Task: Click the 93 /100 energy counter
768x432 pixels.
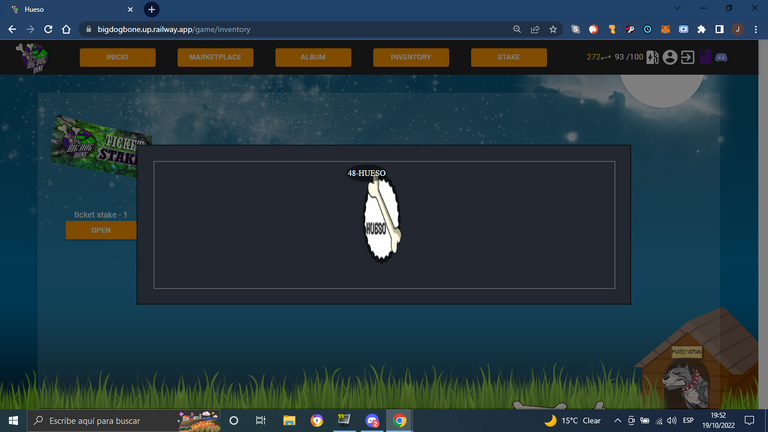Action: (629, 57)
